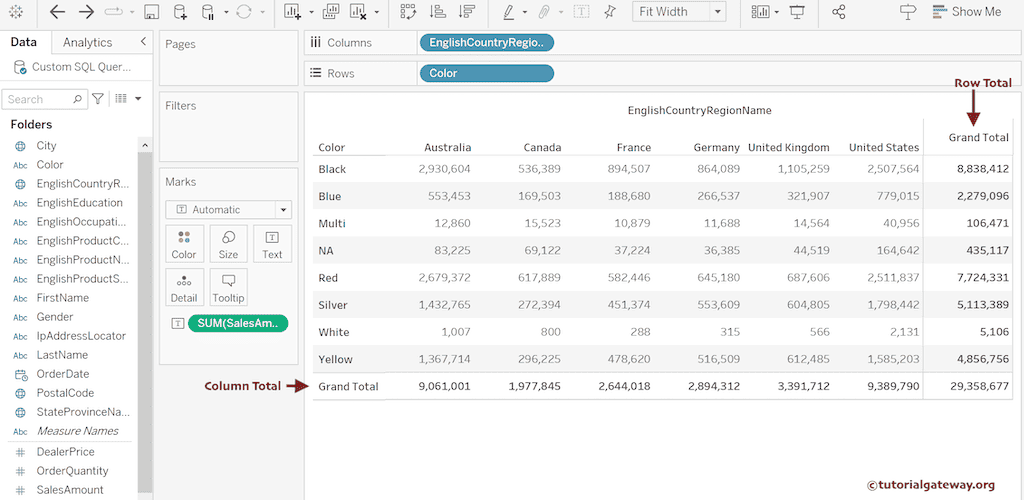Expand the Marks type Automatic dropdown

pyautogui.click(x=283, y=210)
